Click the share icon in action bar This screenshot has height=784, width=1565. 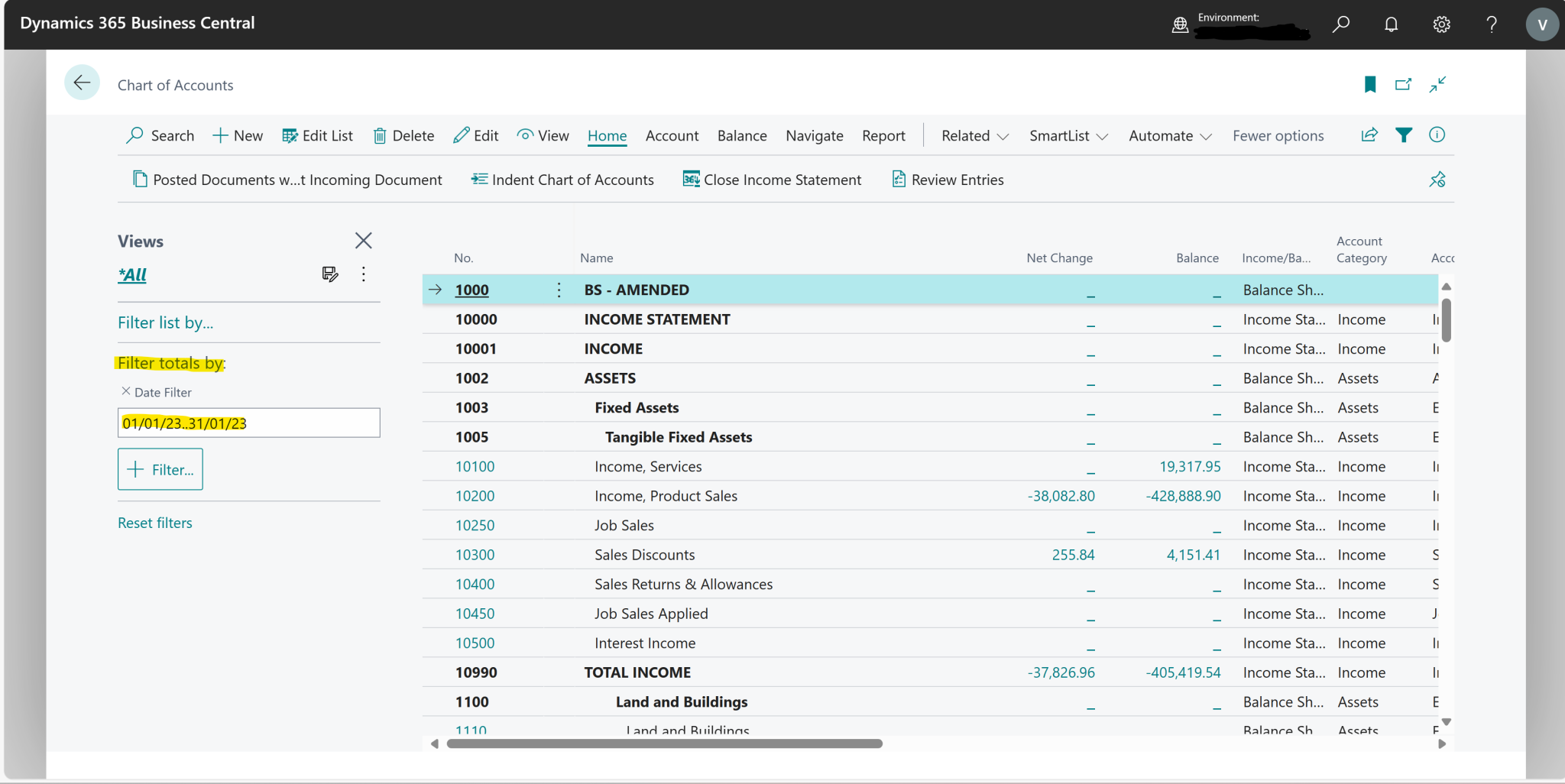point(1369,135)
